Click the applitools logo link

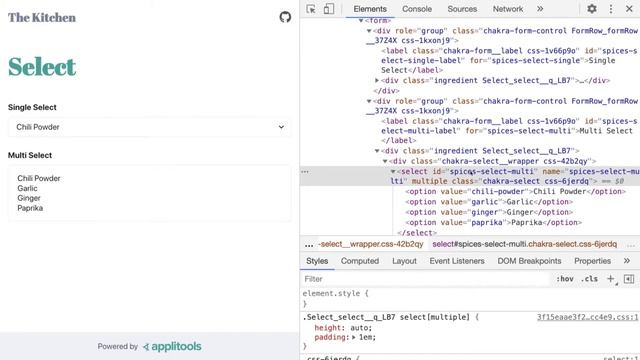pyautogui.click(x=172, y=347)
